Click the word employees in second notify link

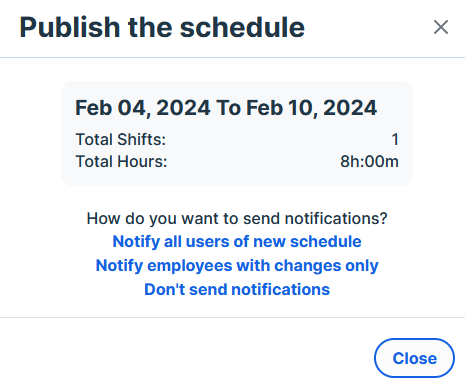[190, 266]
